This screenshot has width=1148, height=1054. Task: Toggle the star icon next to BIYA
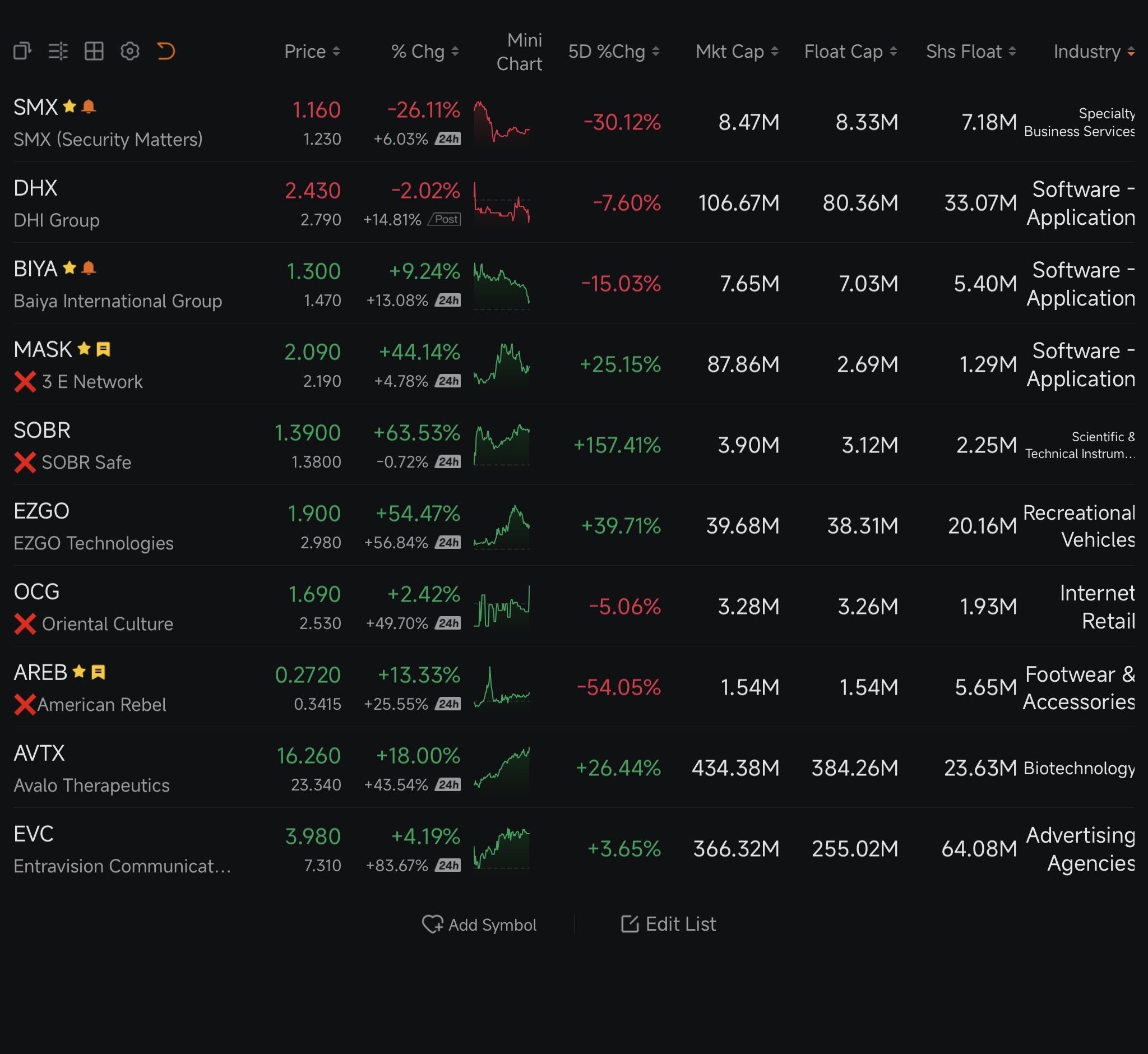(x=70, y=267)
